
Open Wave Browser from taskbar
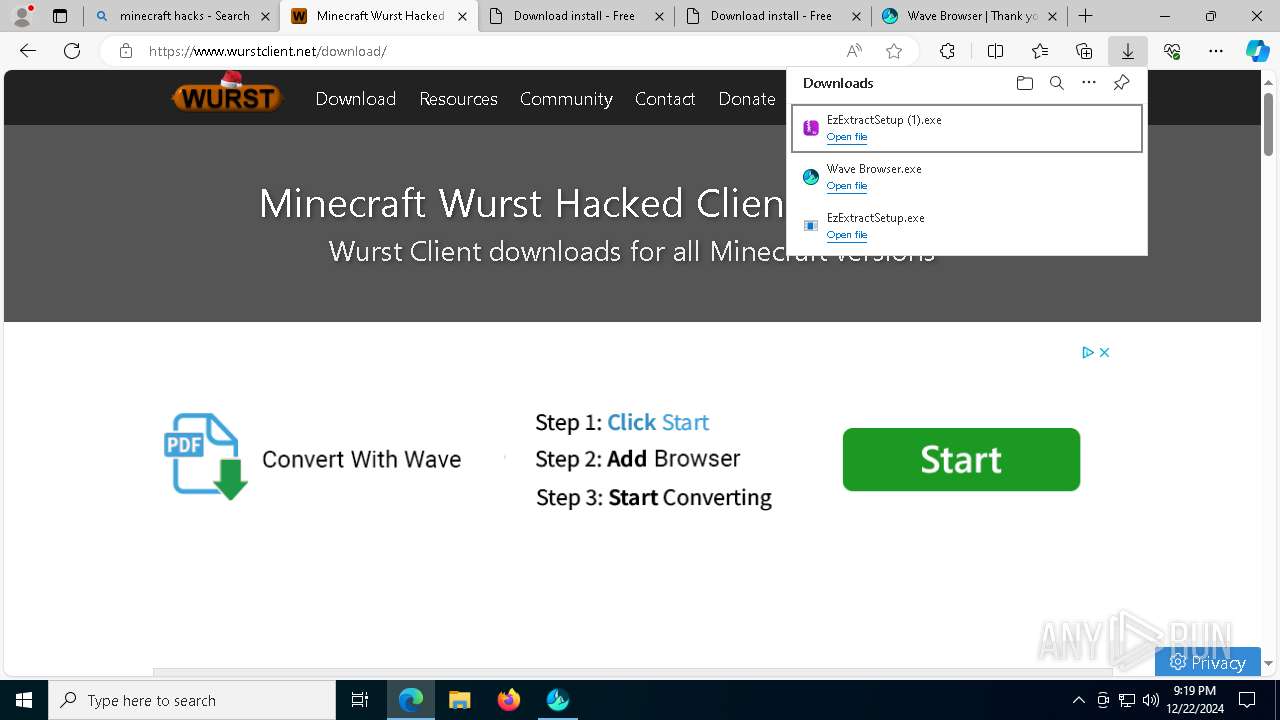[558, 700]
